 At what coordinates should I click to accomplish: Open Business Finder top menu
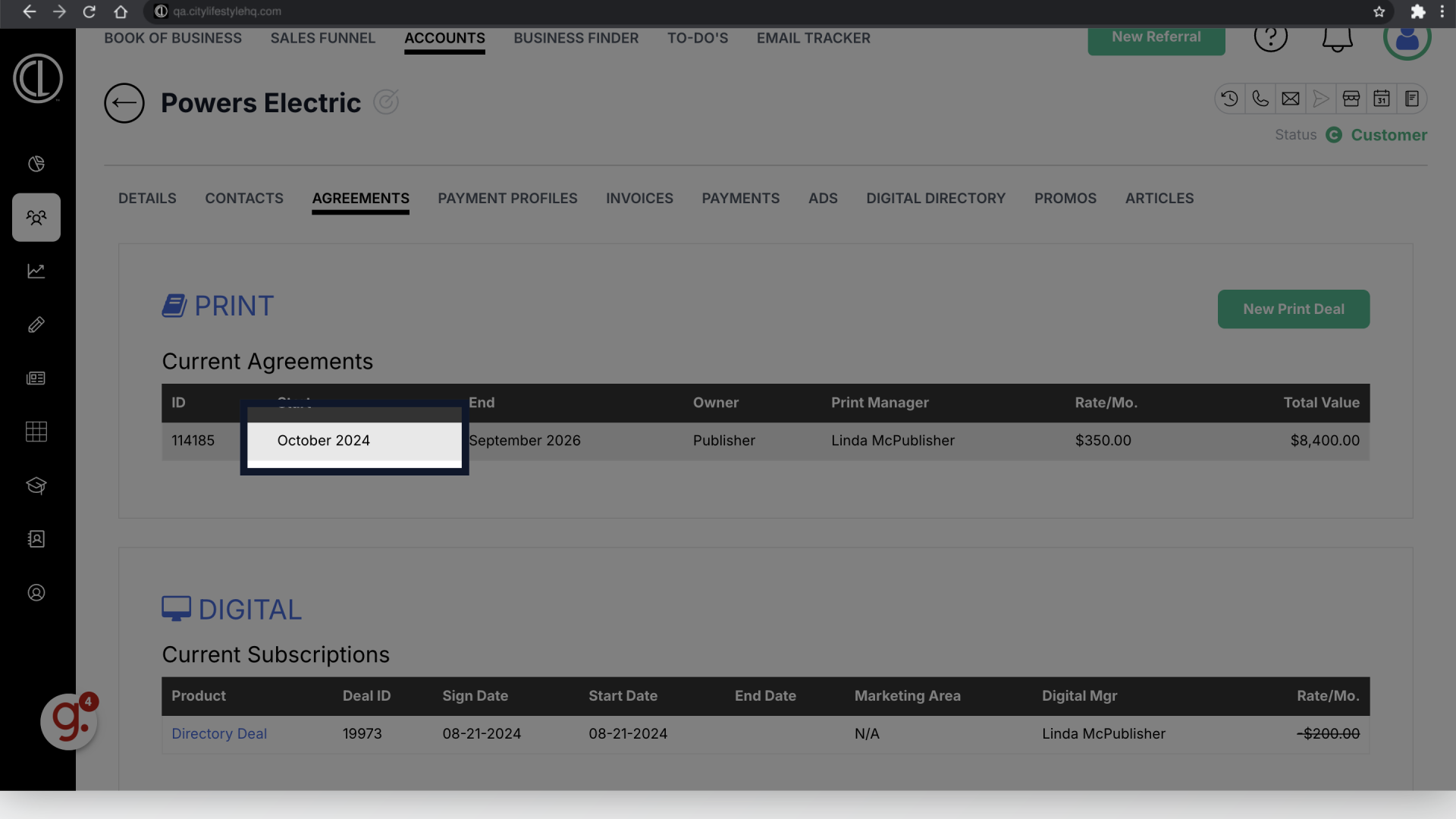pyautogui.click(x=576, y=38)
